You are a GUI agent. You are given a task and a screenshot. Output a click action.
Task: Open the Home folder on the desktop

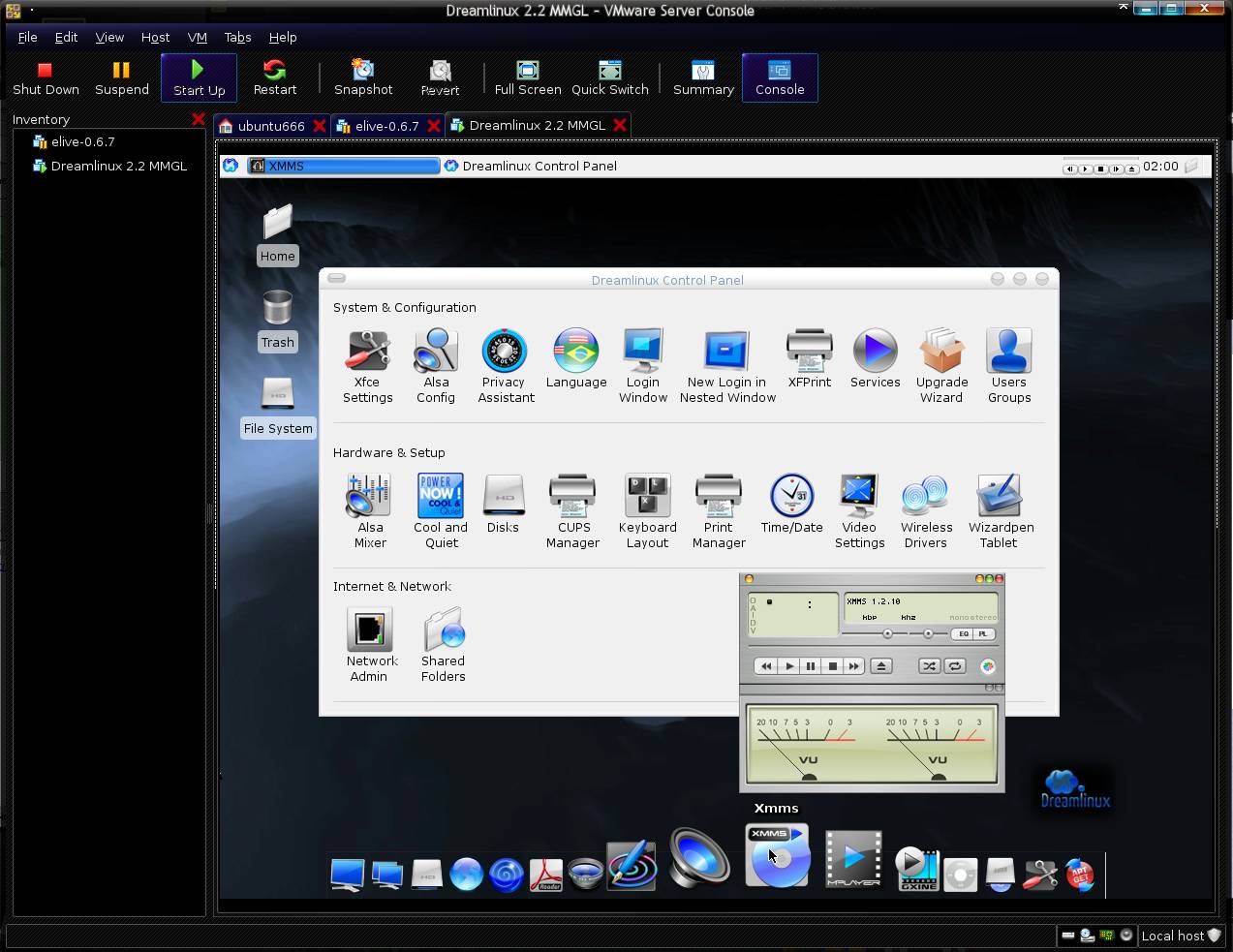(x=277, y=234)
